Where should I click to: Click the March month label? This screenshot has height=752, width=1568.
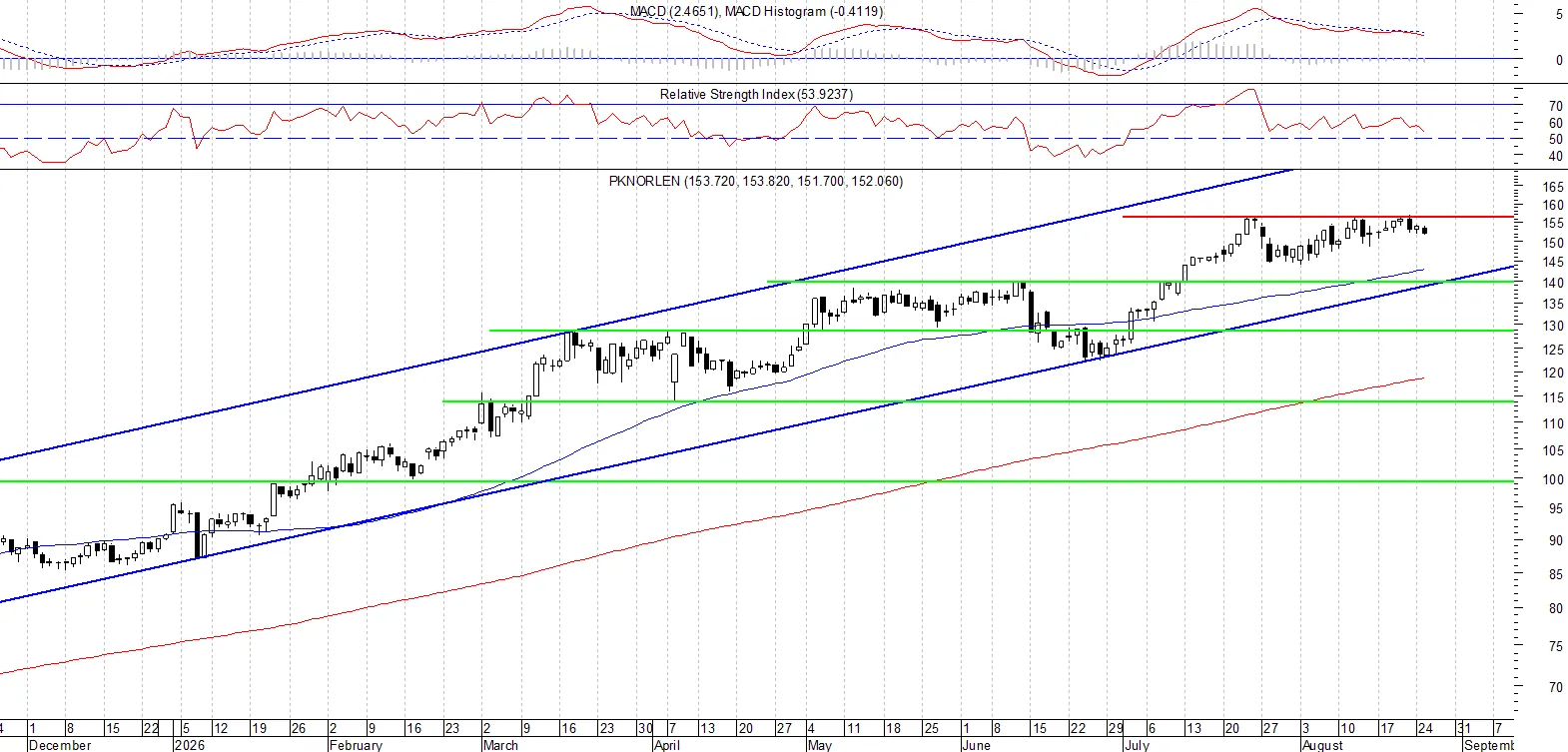500,745
